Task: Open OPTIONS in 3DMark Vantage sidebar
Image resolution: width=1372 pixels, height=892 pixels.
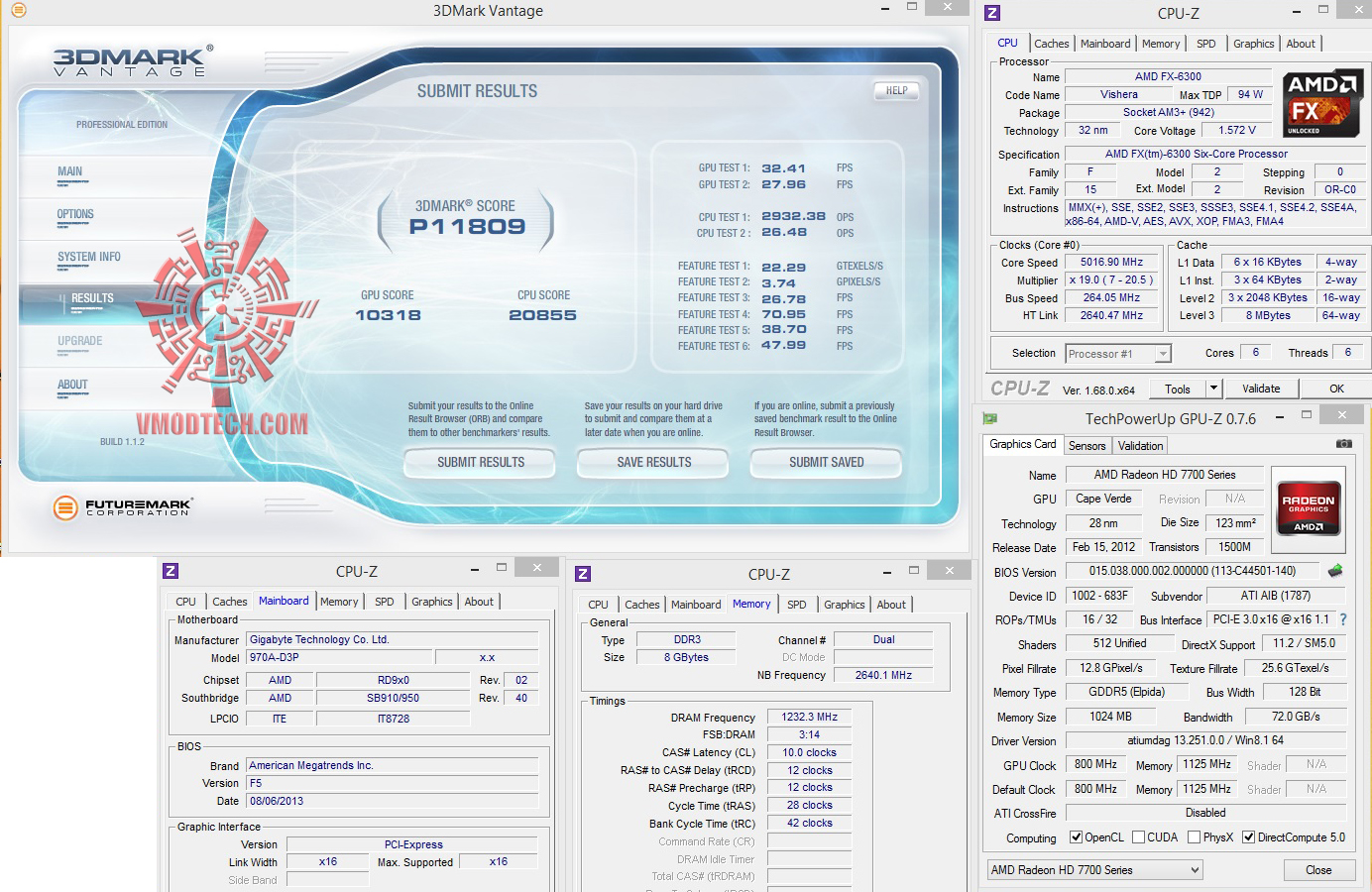Action: (75, 214)
